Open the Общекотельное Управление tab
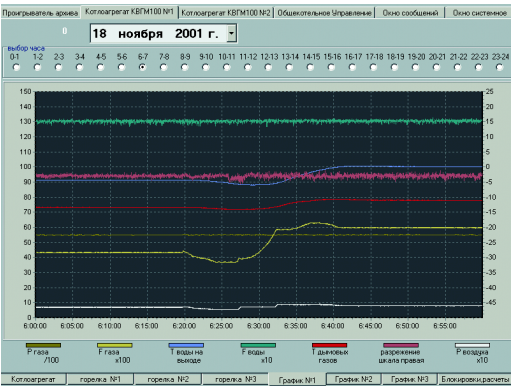Screen dimensions: 512x386 point(324,13)
